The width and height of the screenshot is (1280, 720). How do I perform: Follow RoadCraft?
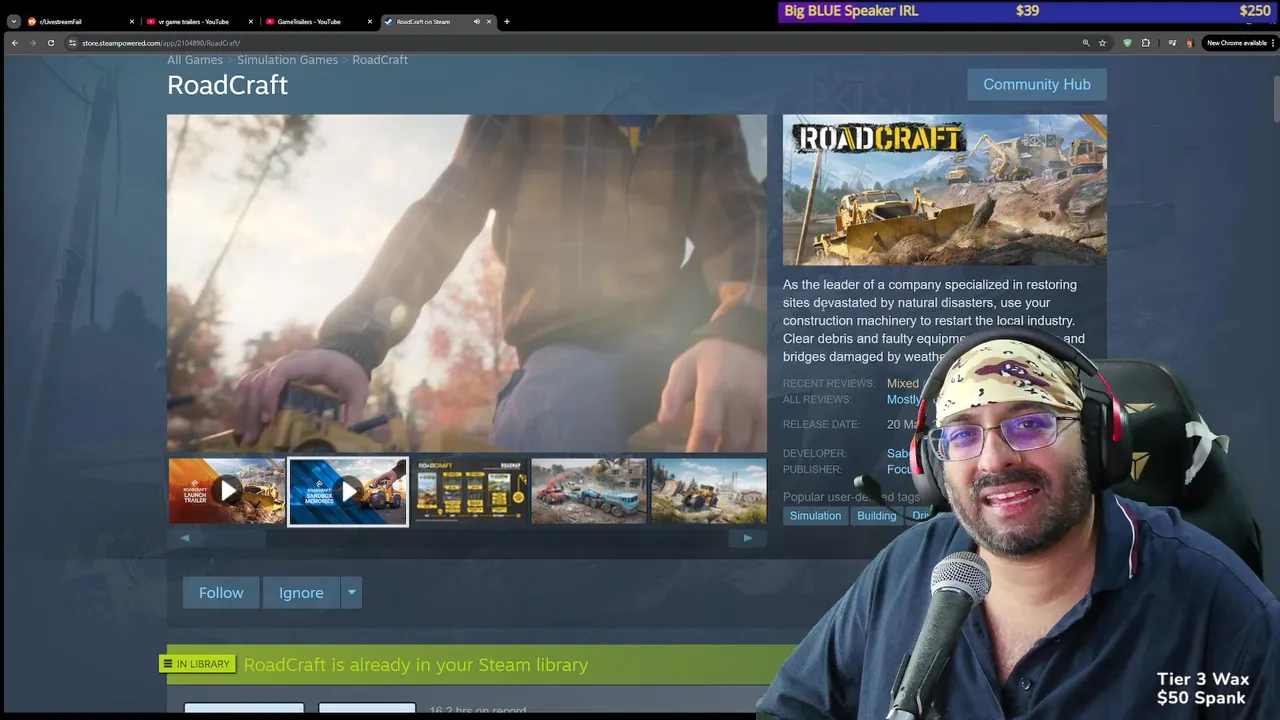pyautogui.click(x=221, y=593)
